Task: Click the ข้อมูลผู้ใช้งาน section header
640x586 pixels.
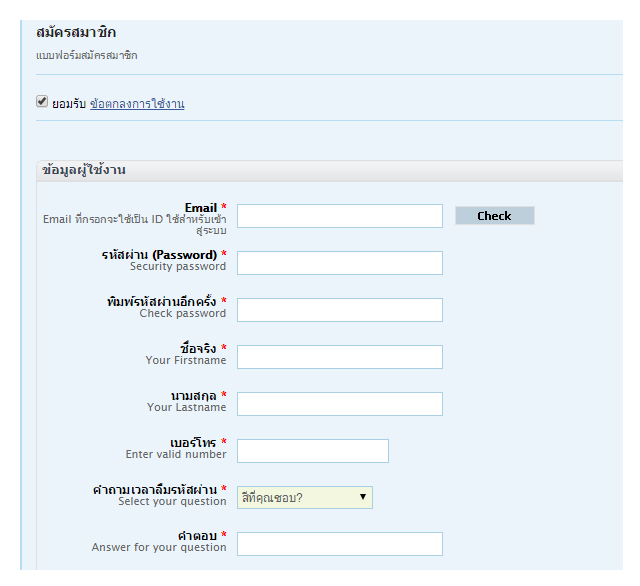Action: pos(84,170)
